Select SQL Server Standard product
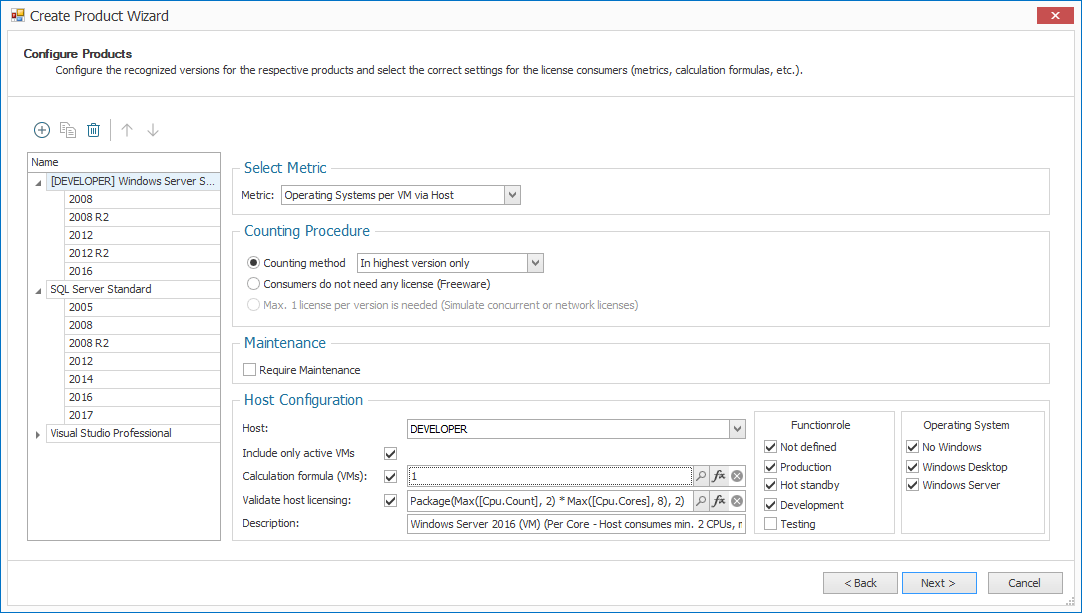Viewport: 1082px width, 613px height. [x=133, y=289]
